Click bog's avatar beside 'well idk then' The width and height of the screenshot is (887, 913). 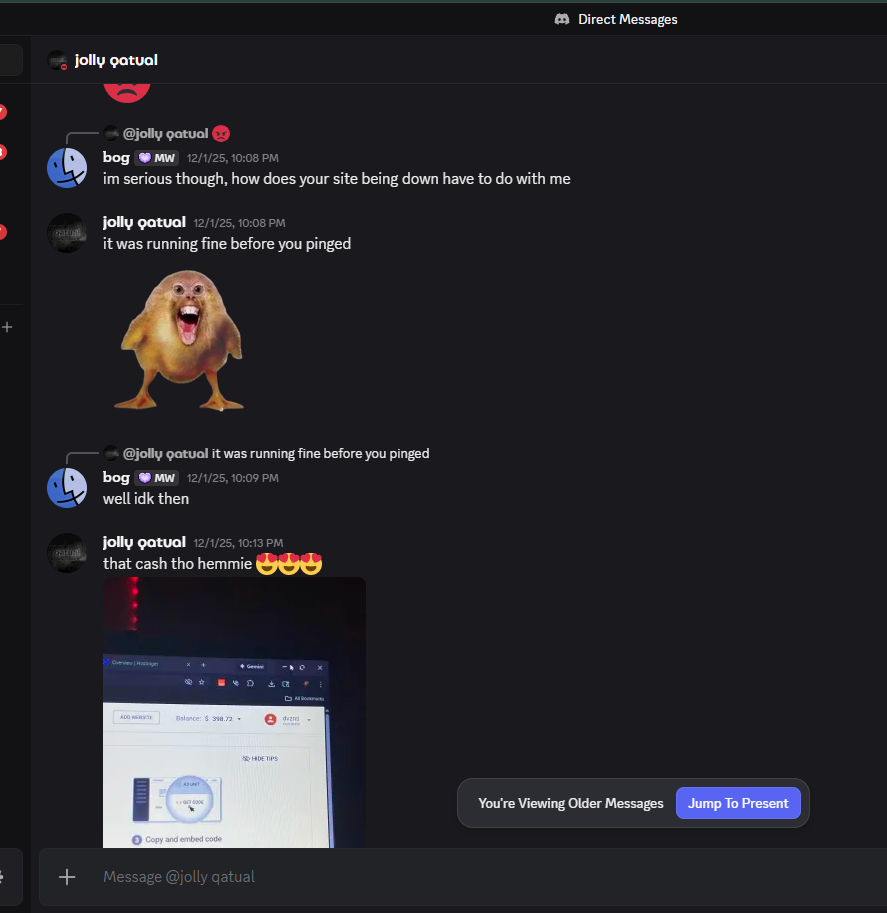point(67,488)
